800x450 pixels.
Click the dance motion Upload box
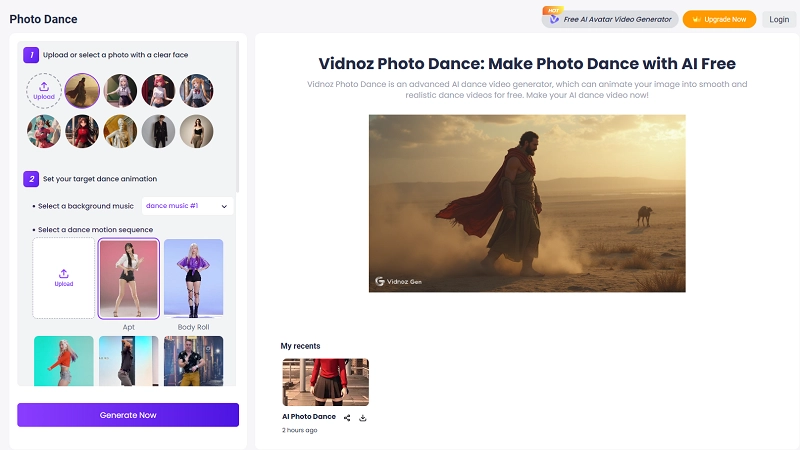tap(64, 278)
